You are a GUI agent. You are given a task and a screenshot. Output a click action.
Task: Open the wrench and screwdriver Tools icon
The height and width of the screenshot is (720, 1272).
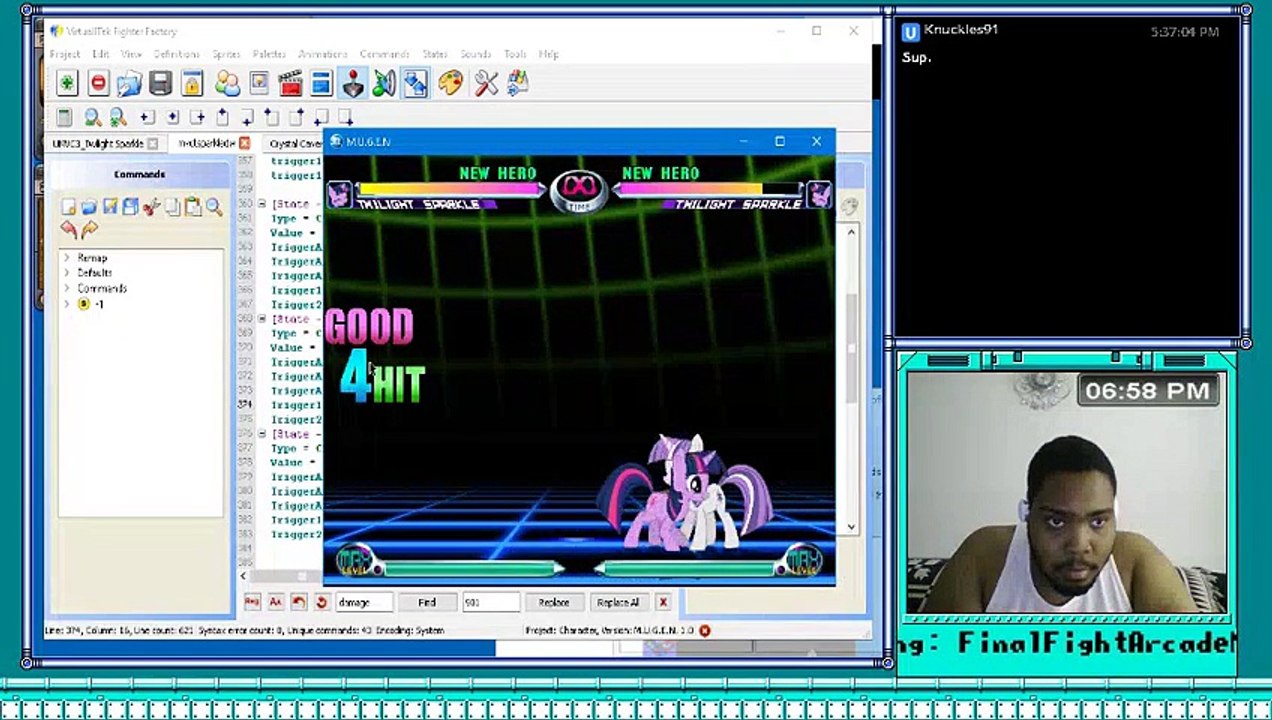pyautogui.click(x=486, y=84)
